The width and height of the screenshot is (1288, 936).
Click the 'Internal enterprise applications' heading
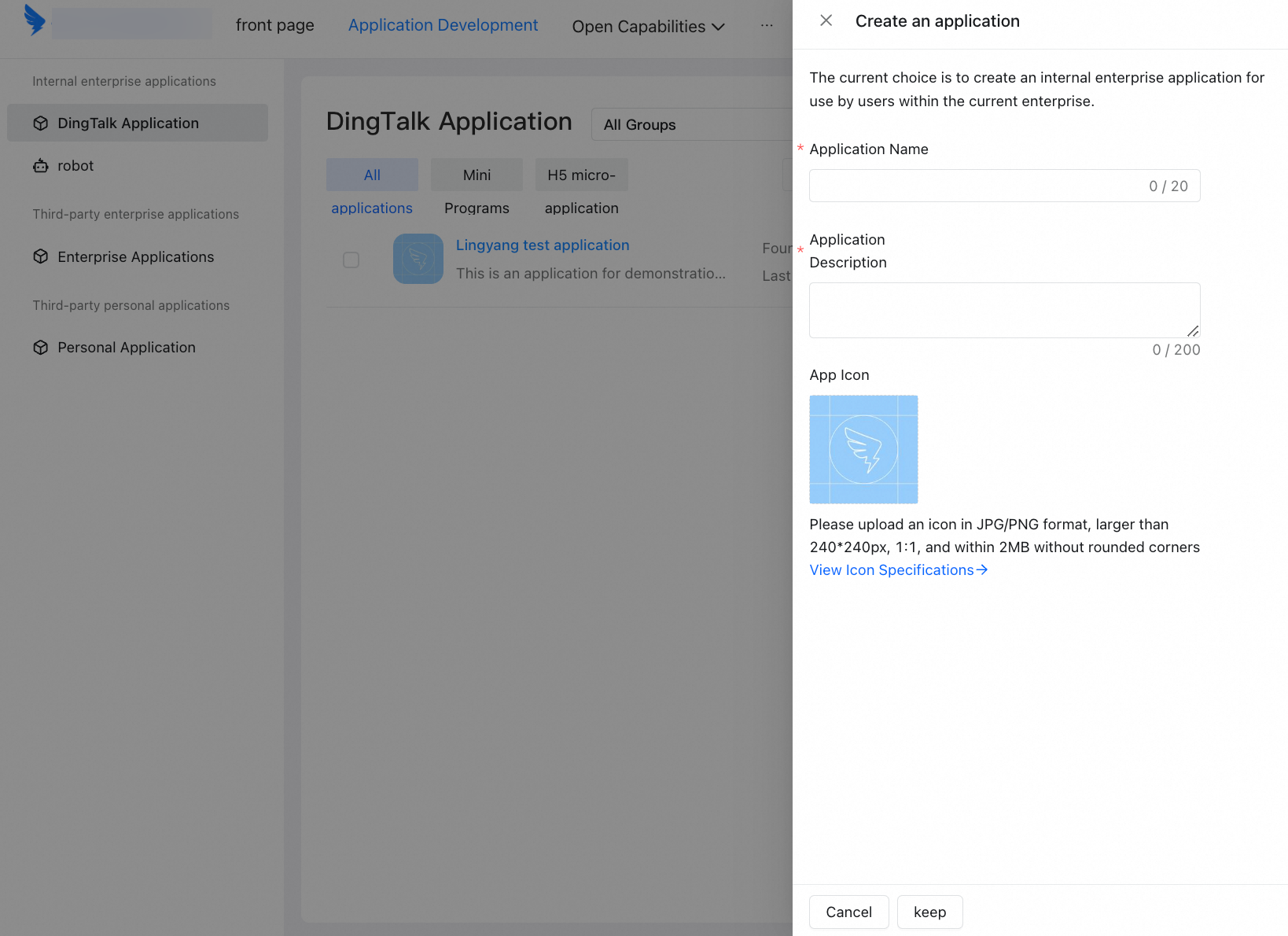124,81
